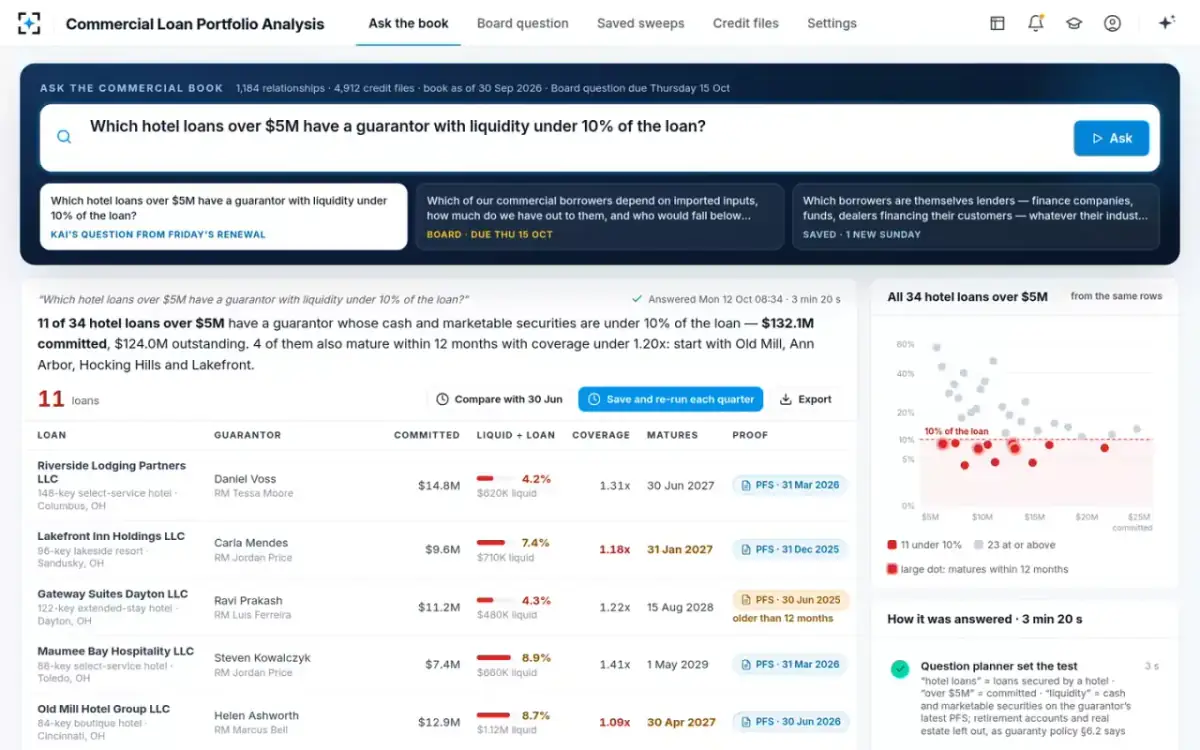
Task: Sort by the LOAN column header
Action: (x=52, y=435)
